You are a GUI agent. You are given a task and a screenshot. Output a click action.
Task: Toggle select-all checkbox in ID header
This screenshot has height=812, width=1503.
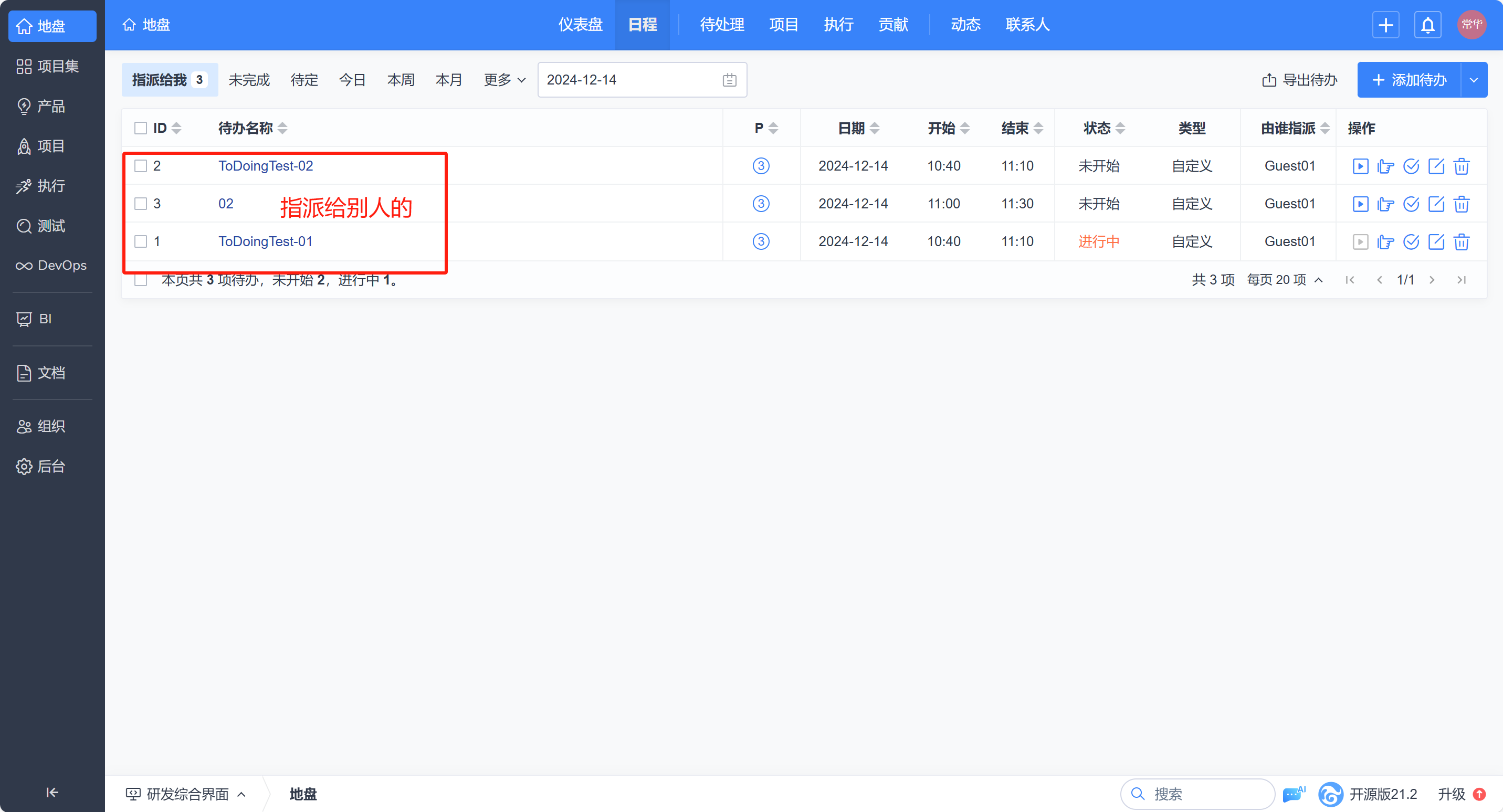141,128
